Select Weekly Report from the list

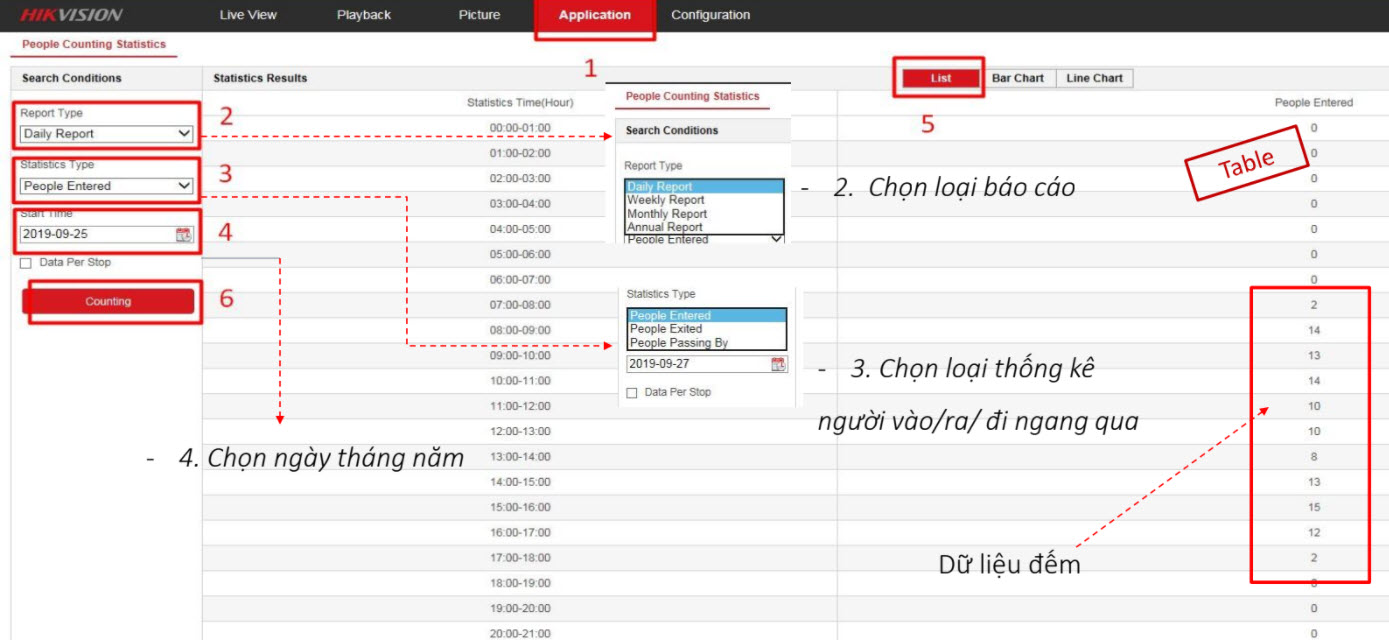[665, 200]
